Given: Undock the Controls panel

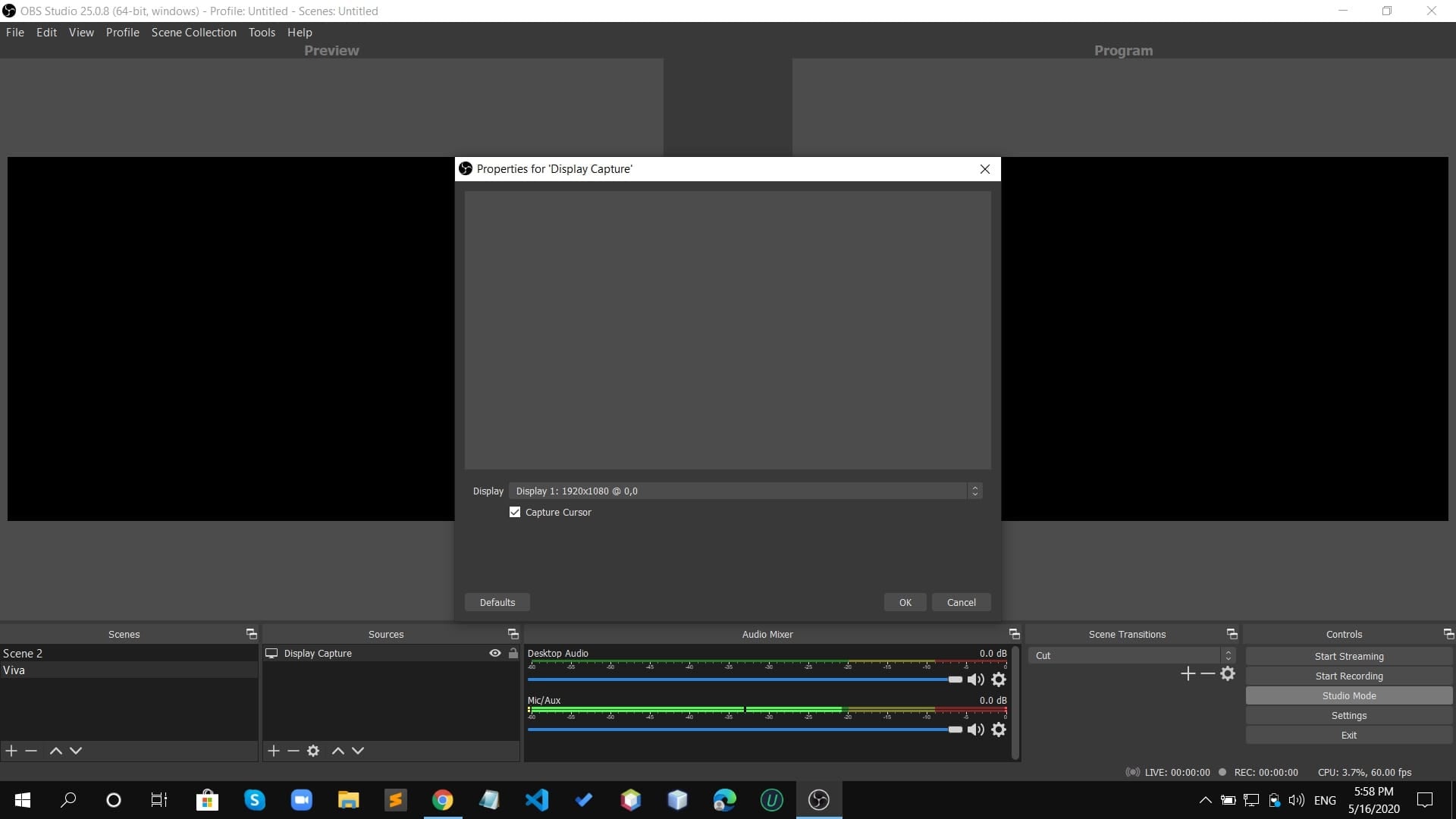Looking at the screenshot, I should click(1448, 634).
